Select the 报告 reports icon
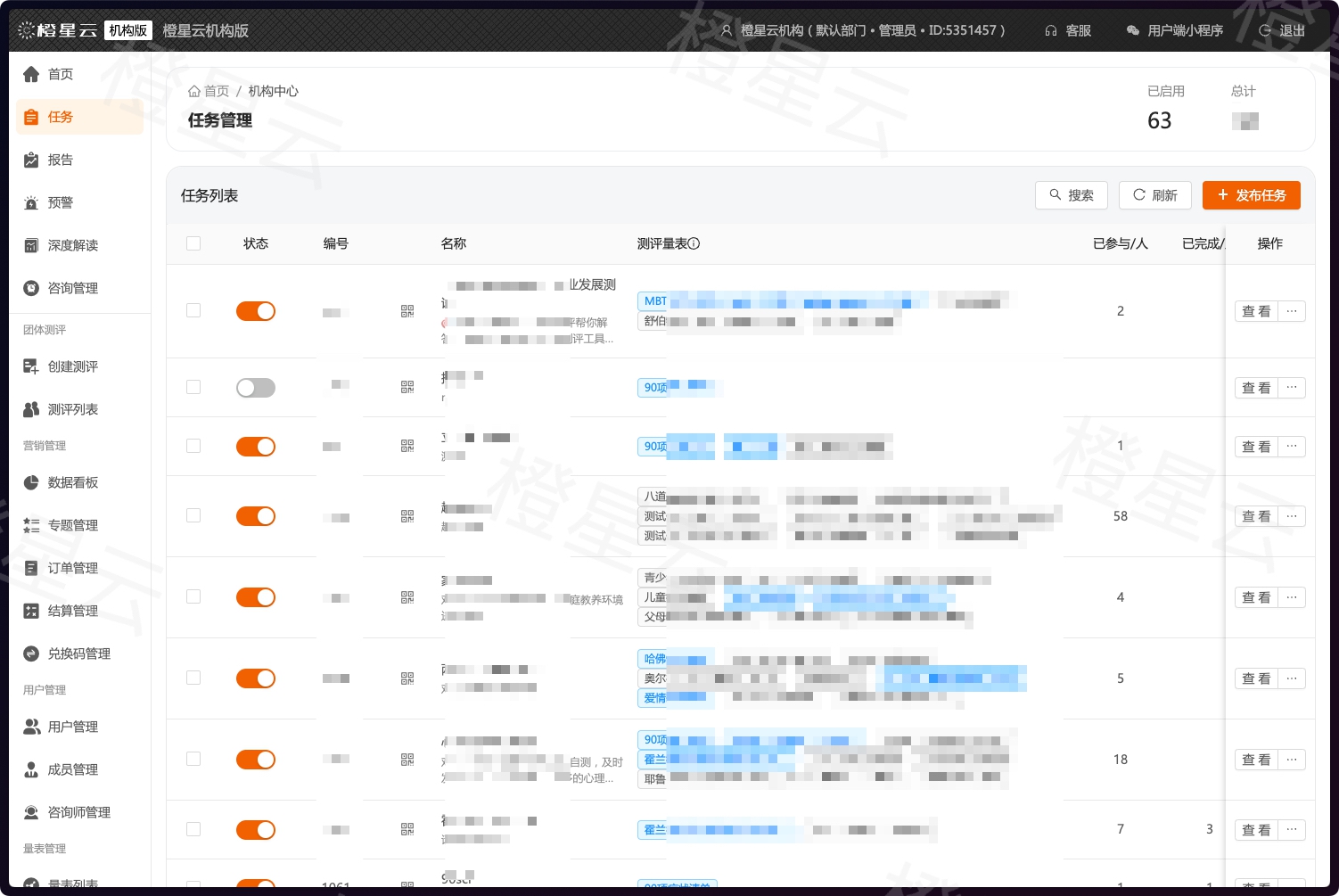The width and height of the screenshot is (1339, 896). [x=30, y=160]
